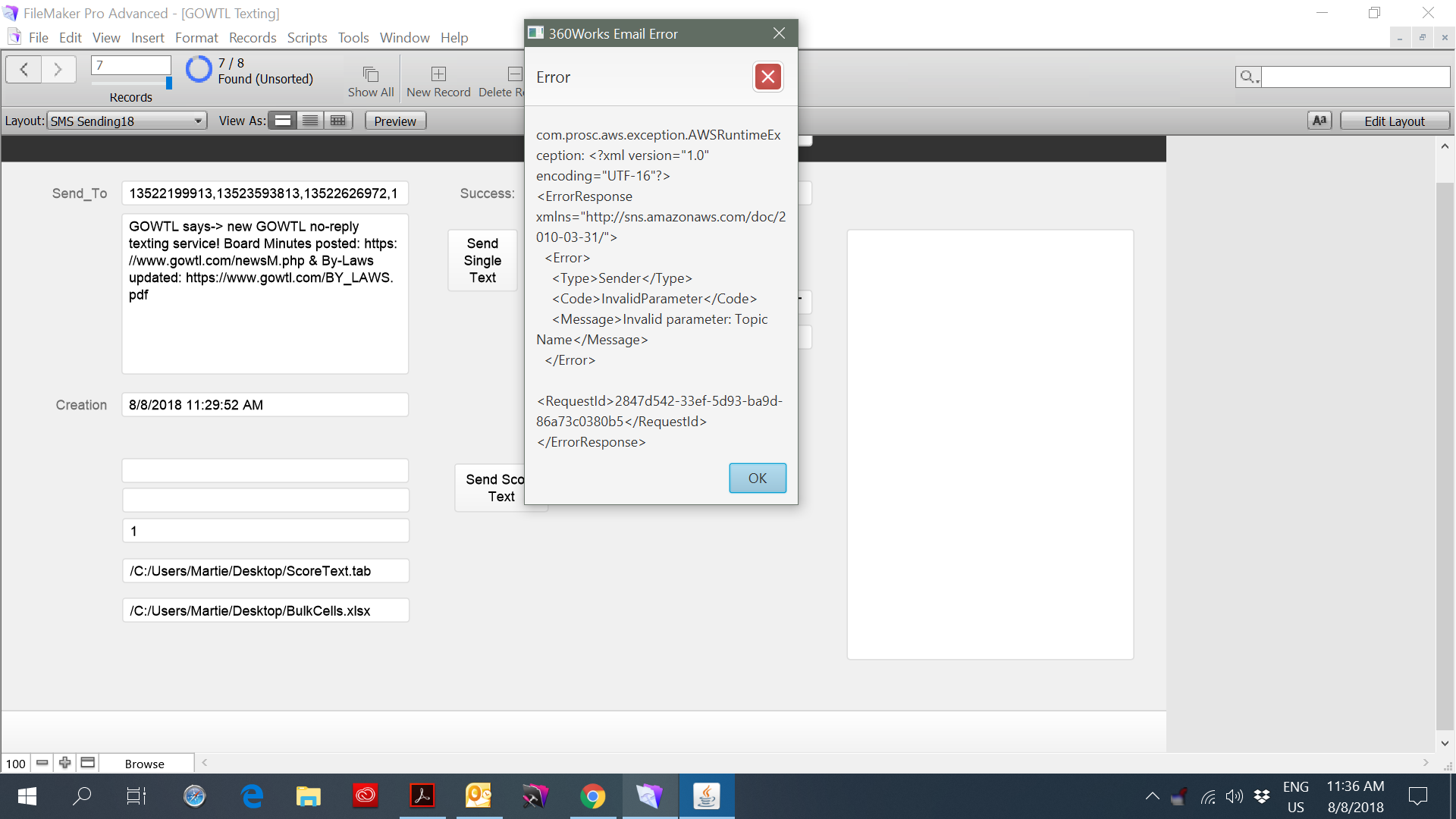Image resolution: width=1456 pixels, height=819 pixels.
Task: Click the Show All records icon
Action: pyautogui.click(x=370, y=74)
